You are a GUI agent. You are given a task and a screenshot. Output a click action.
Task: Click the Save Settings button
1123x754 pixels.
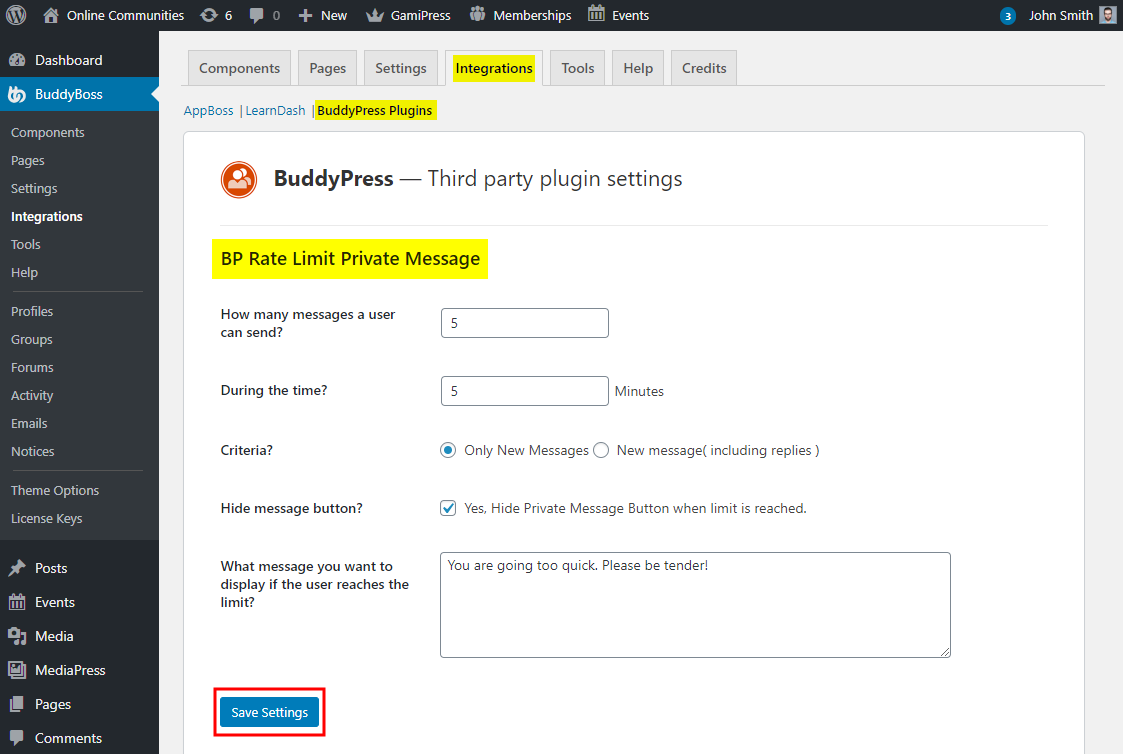tap(269, 712)
